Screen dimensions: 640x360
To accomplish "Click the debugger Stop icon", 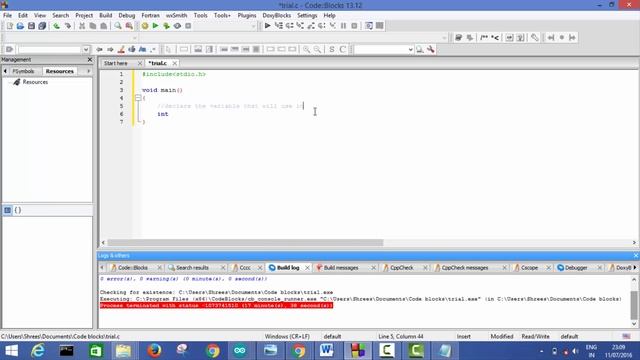I will [x=354, y=26].
